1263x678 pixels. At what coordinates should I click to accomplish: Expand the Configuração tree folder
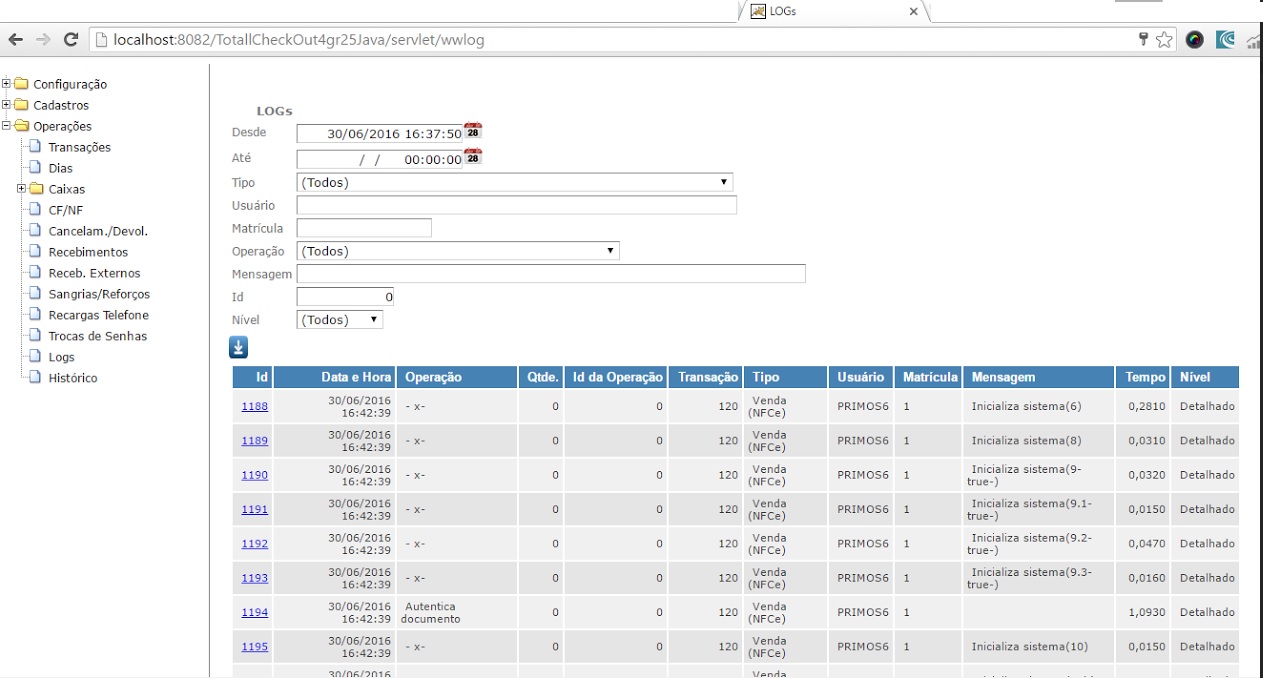[x=7, y=84]
